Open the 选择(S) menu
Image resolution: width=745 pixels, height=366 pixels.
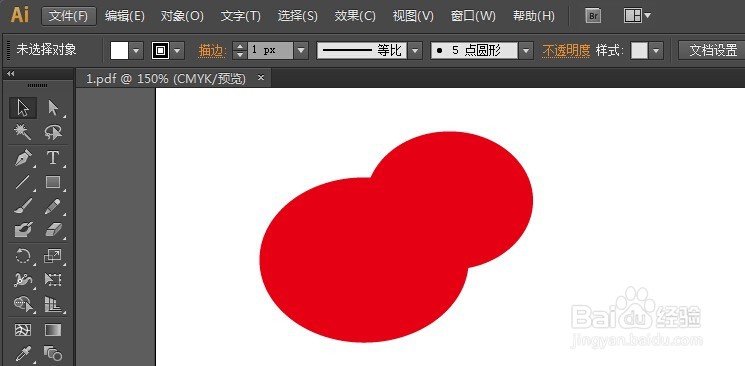click(297, 16)
